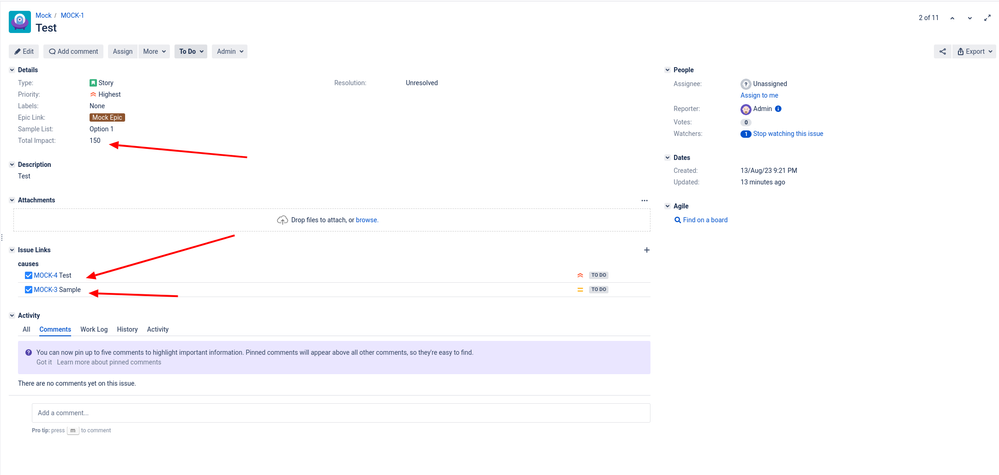Click the Created date value
Viewport: 999px width, 475px height.
click(768, 171)
